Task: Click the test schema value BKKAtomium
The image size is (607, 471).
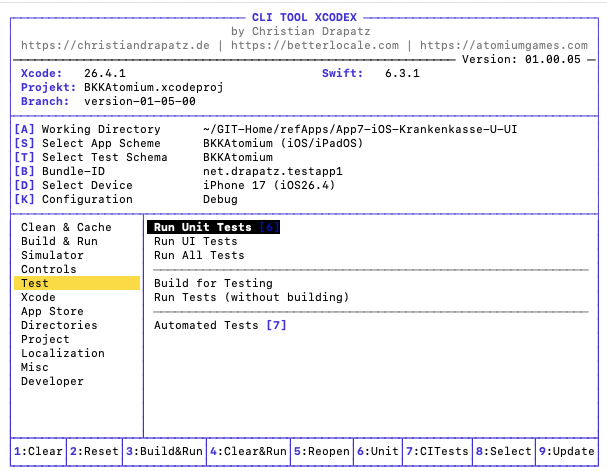Action: coord(238,157)
